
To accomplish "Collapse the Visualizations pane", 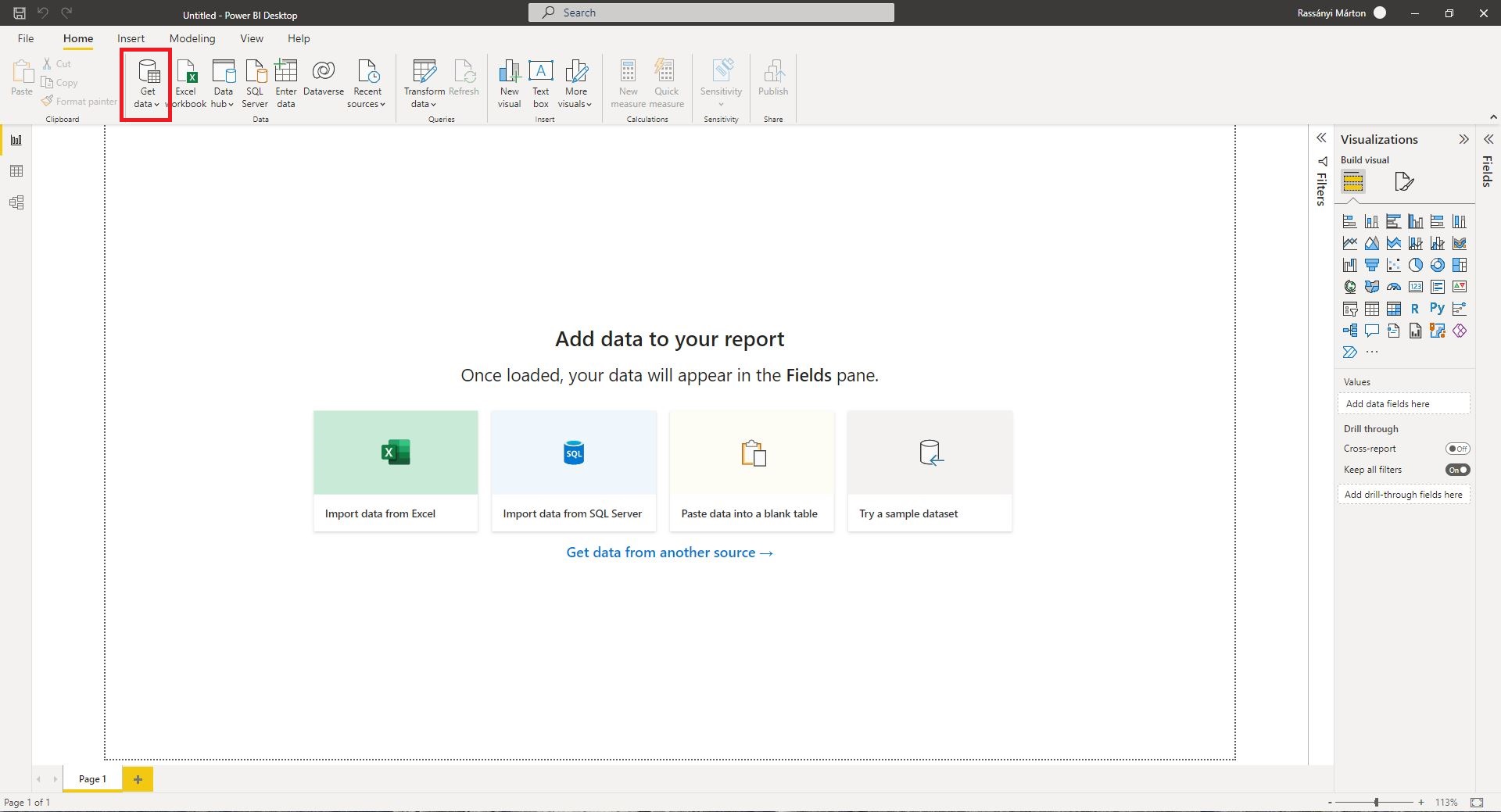I will [x=1463, y=139].
